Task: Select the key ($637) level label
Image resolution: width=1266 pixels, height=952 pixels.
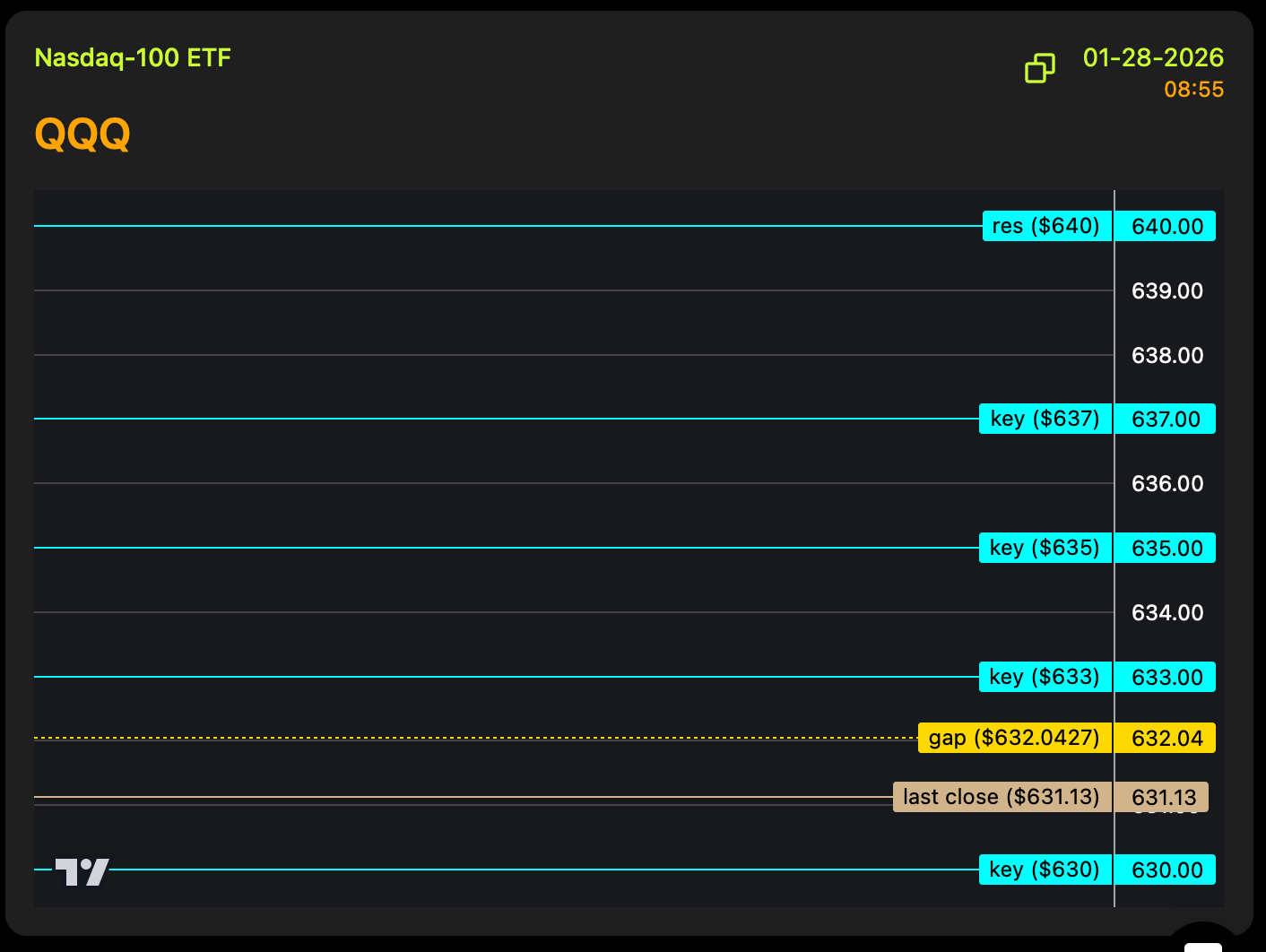Action: click(x=1045, y=419)
